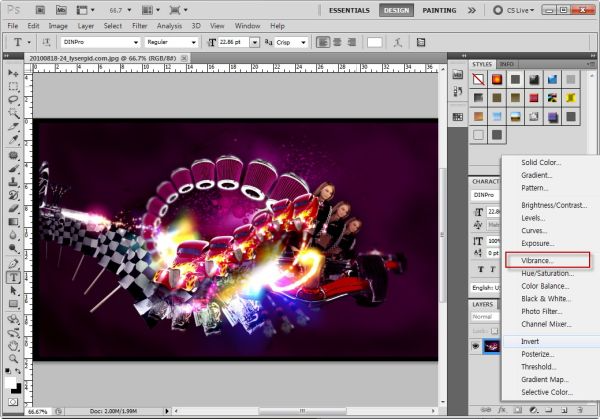Viewport: 600px width, 419px height.
Task: Click the foreground color swatch
Action: tap(10, 382)
